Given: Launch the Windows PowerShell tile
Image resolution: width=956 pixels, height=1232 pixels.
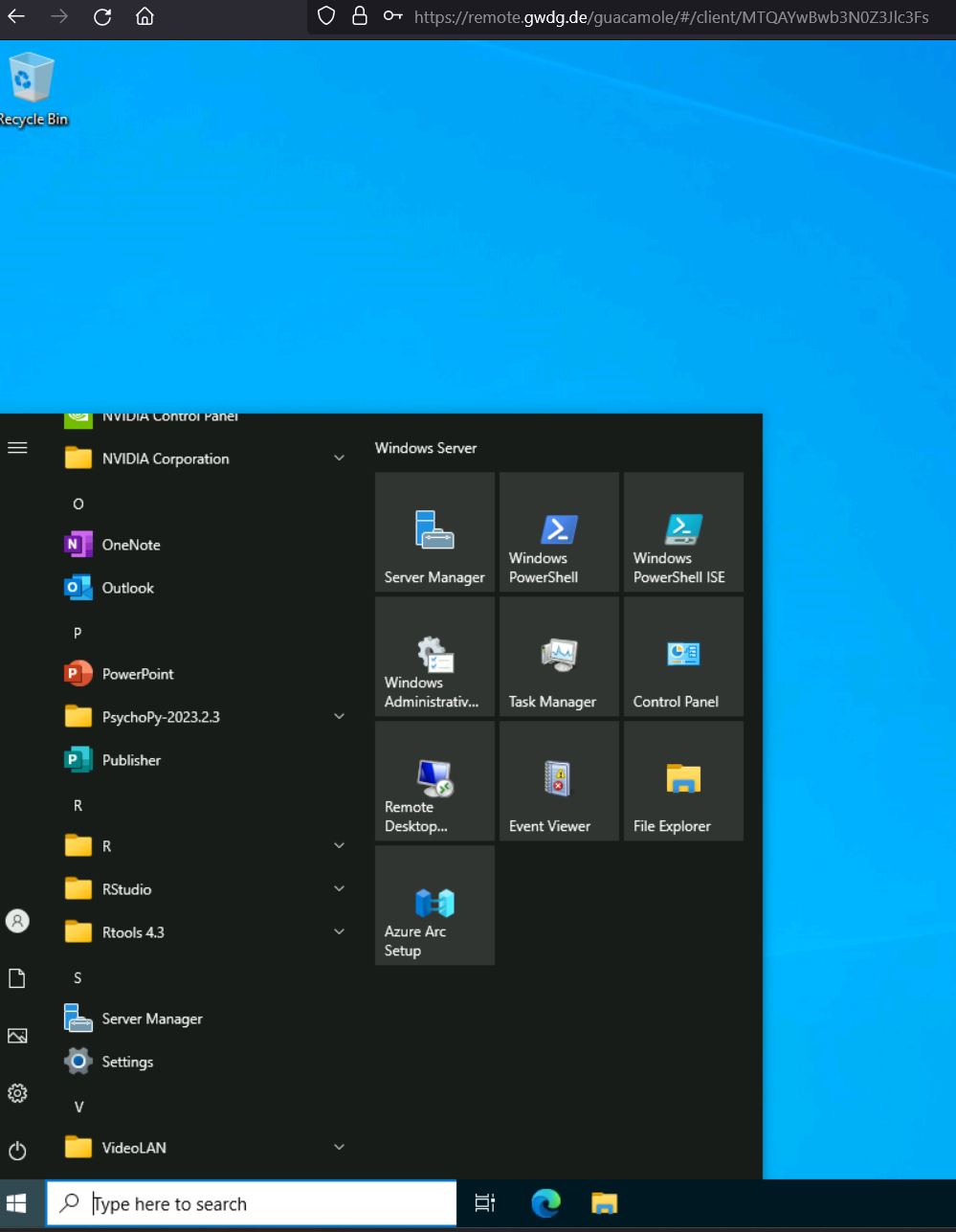Looking at the screenshot, I should tap(559, 532).
